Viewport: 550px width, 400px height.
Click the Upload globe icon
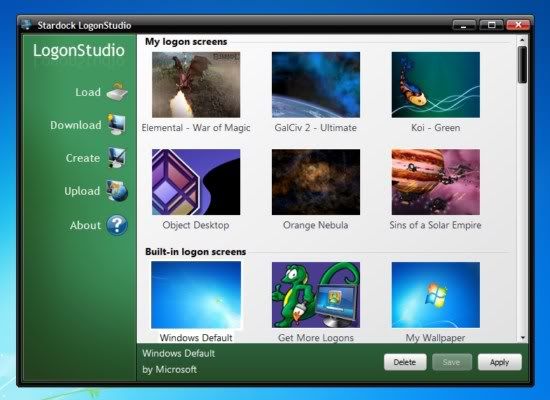[x=117, y=191]
